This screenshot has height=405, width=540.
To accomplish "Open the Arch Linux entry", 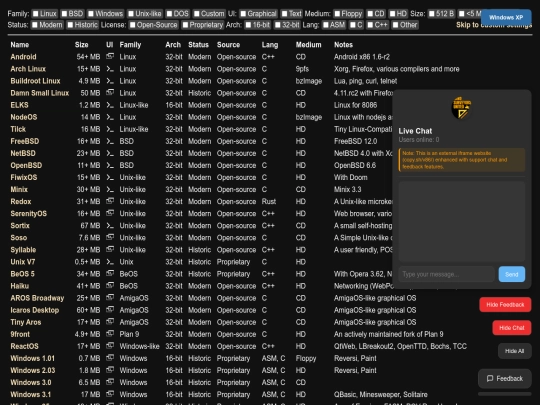I will point(28,69).
